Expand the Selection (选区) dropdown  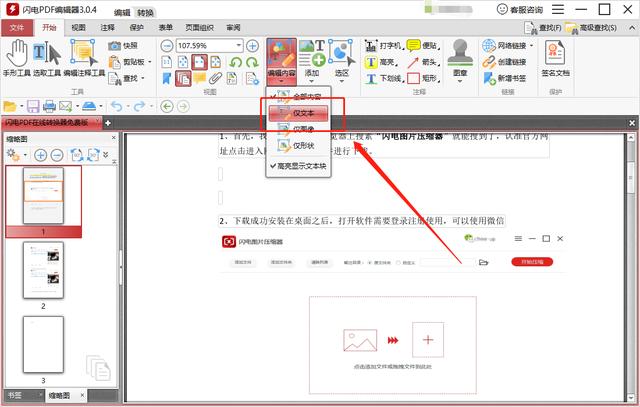click(x=343, y=74)
